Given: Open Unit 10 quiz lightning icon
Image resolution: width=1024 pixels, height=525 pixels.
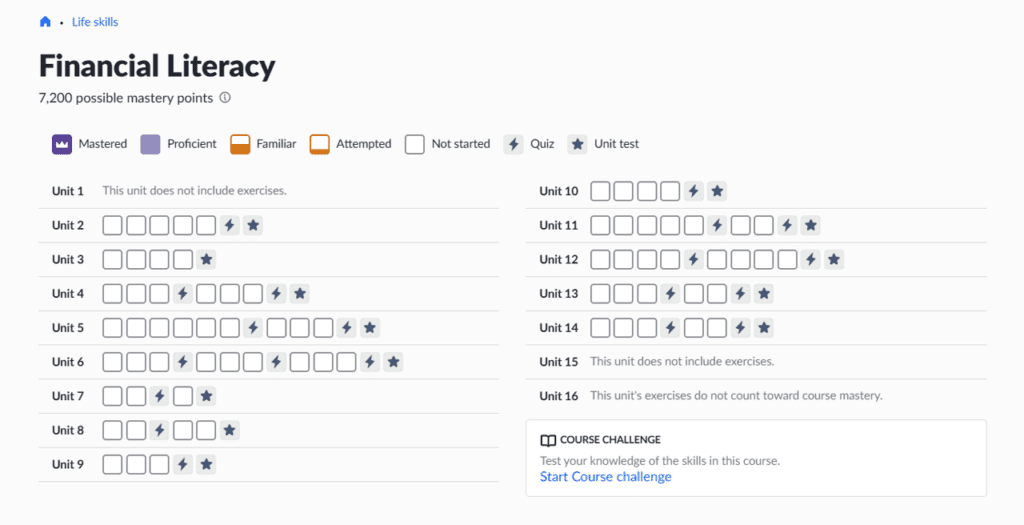Looking at the screenshot, I should 694,191.
